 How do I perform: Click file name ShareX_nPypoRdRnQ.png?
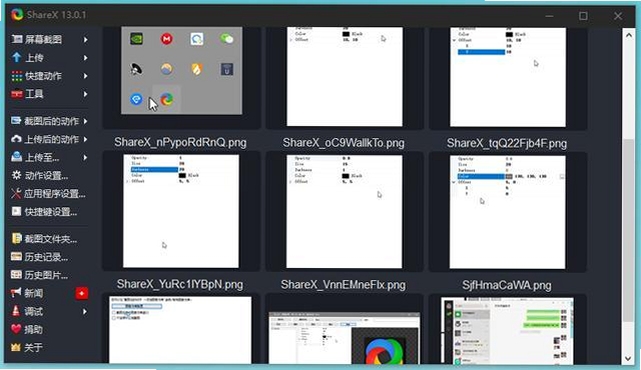click(x=180, y=142)
